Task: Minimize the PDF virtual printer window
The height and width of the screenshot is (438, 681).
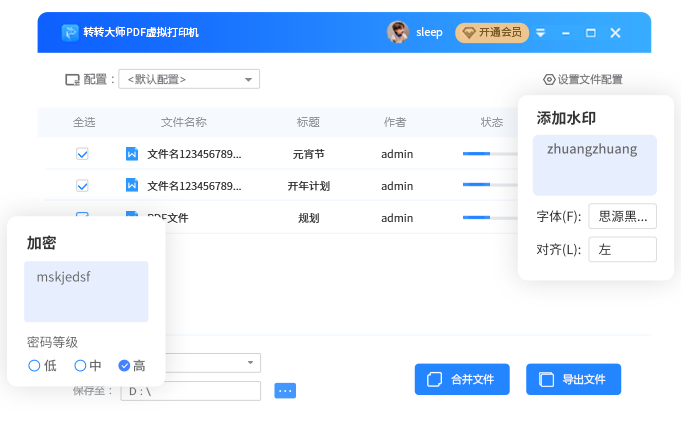Action: tap(565, 33)
